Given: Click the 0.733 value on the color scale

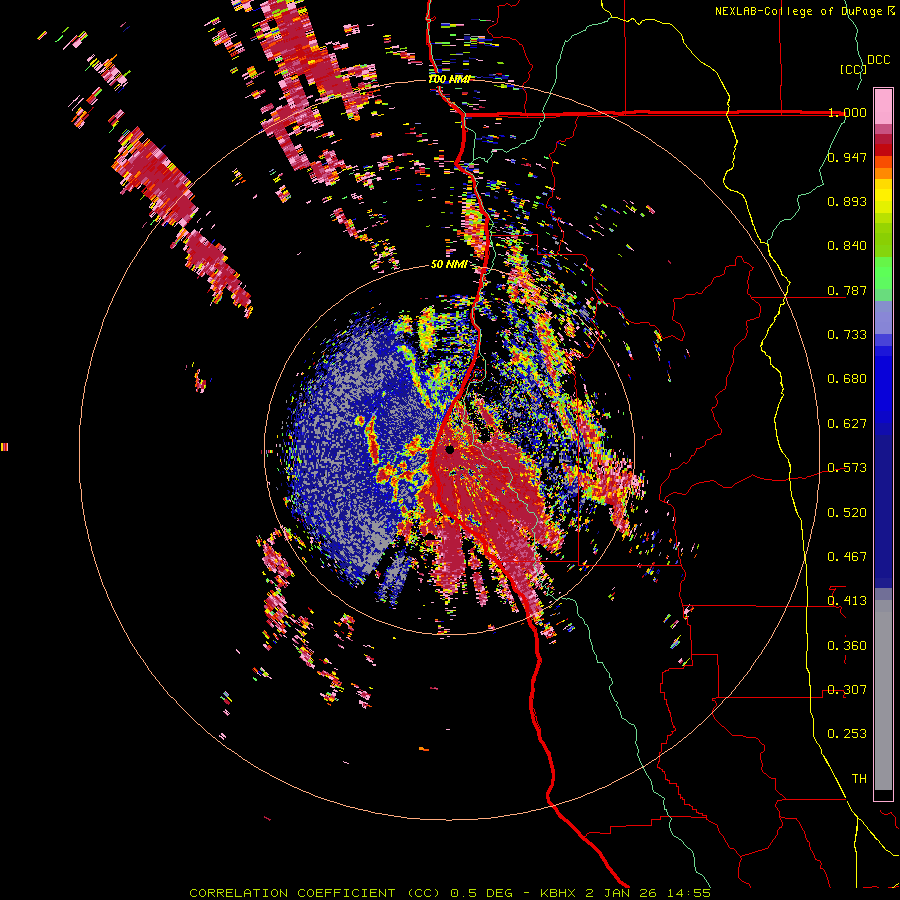Looking at the screenshot, I should 847,334.
